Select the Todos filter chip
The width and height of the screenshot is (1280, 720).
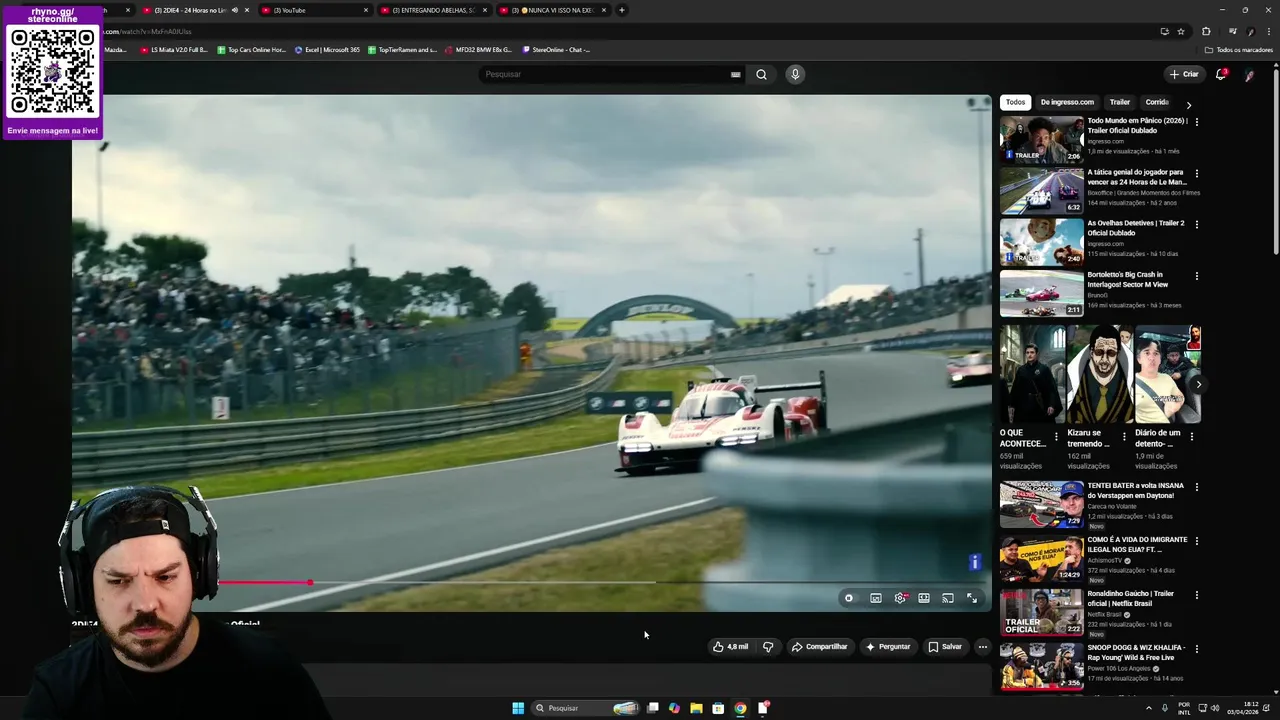1015,102
